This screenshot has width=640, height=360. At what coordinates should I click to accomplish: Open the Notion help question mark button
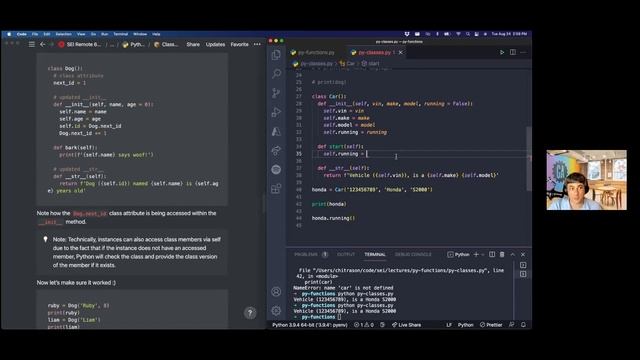click(x=250, y=313)
